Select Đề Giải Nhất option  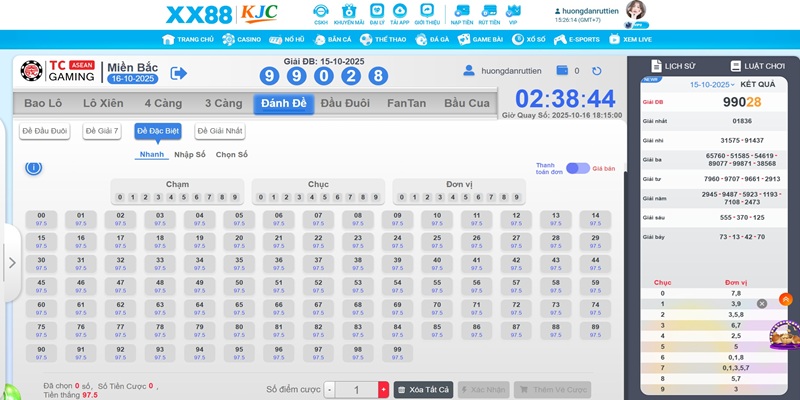pyautogui.click(x=220, y=131)
